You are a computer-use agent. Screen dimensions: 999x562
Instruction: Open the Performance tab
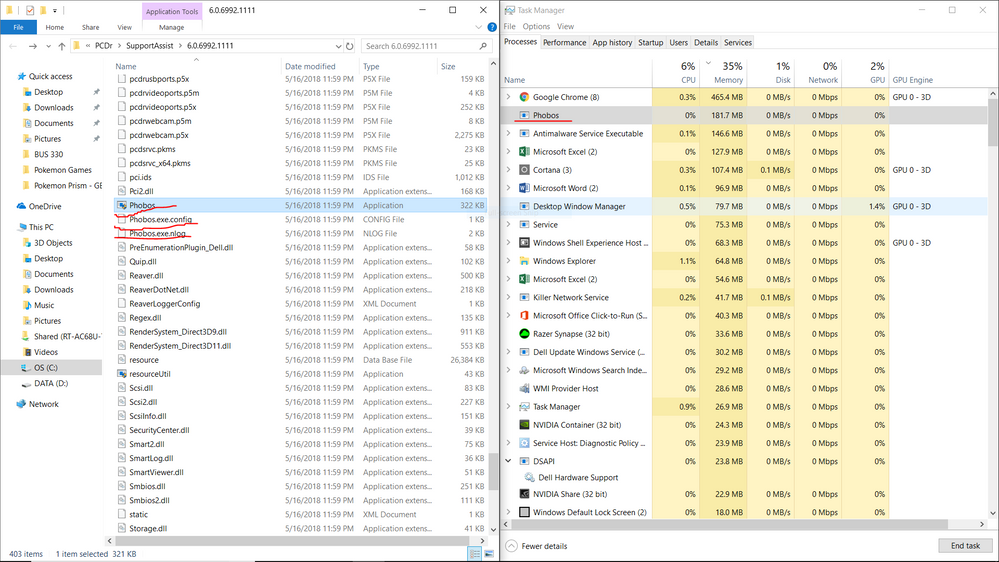click(564, 43)
